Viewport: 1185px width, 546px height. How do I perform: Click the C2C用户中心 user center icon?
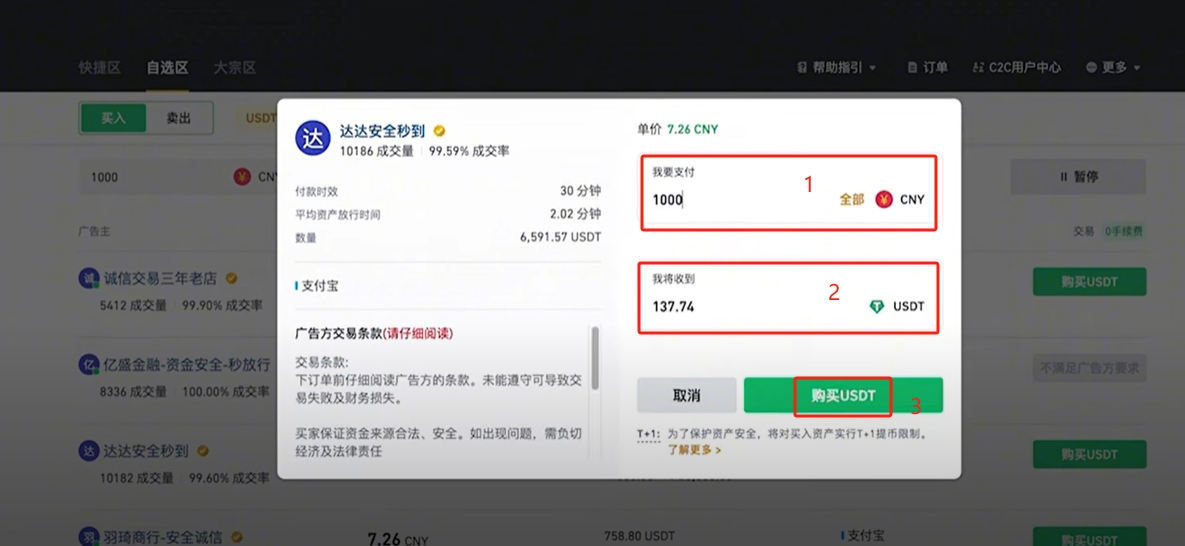pyautogui.click(x=979, y=67)
